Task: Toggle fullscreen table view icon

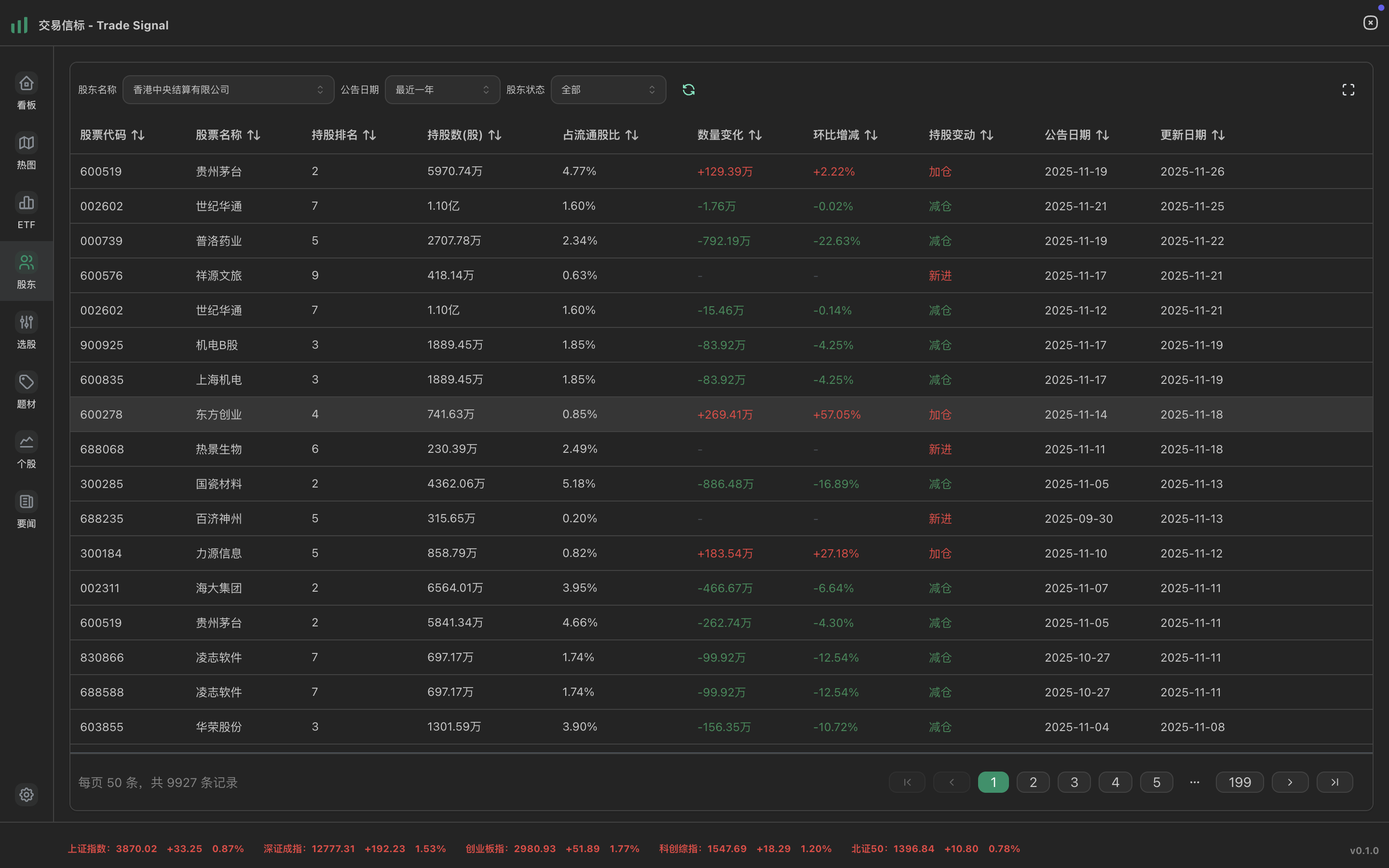Action: [x=1348, y=90]
